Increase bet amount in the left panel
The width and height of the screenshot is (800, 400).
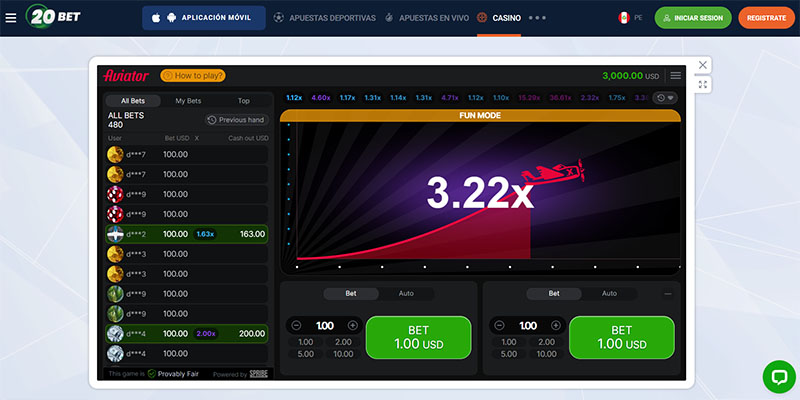pos(353,326)
